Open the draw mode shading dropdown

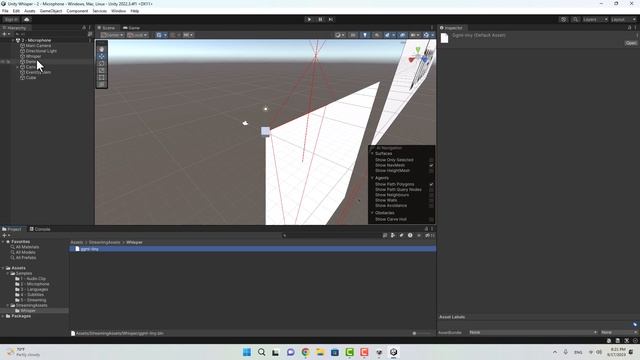[339, 35]
